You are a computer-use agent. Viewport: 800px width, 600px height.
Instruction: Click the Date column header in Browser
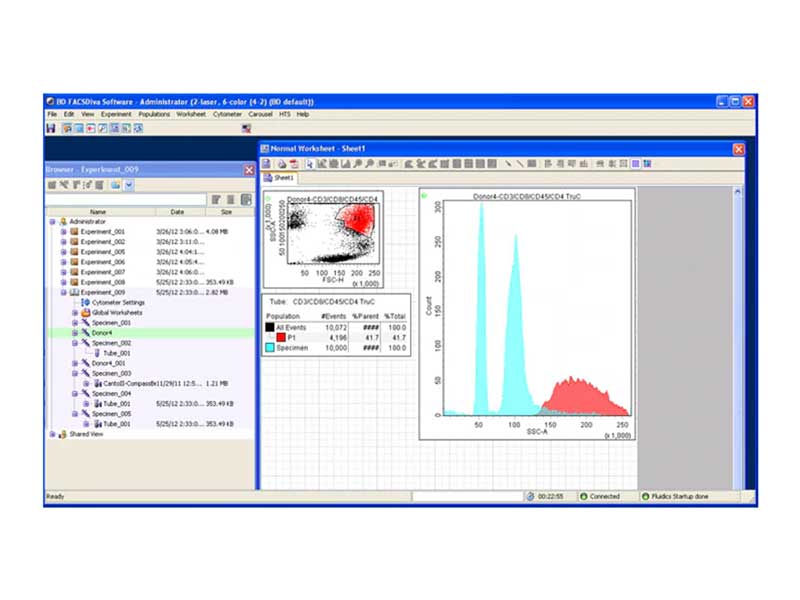tap(177, 212)
